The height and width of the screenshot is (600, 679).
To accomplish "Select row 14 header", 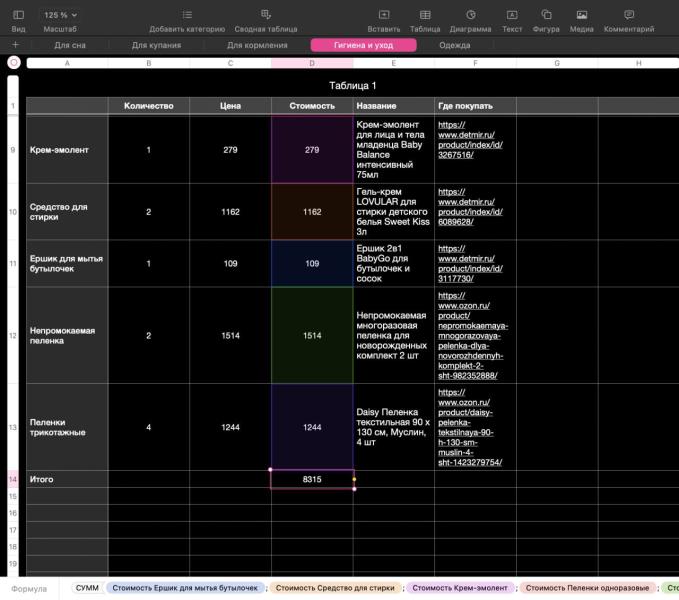I will 13,479.
